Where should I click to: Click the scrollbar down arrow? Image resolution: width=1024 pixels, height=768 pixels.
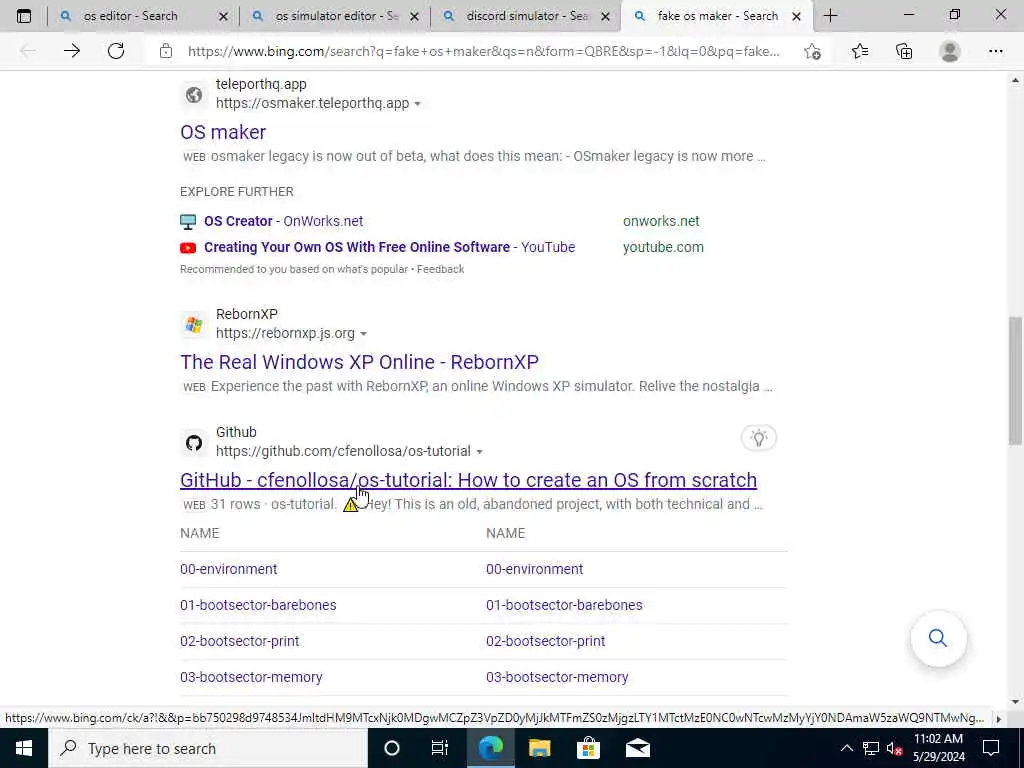pyautogui.click(x=1016, y=702)
